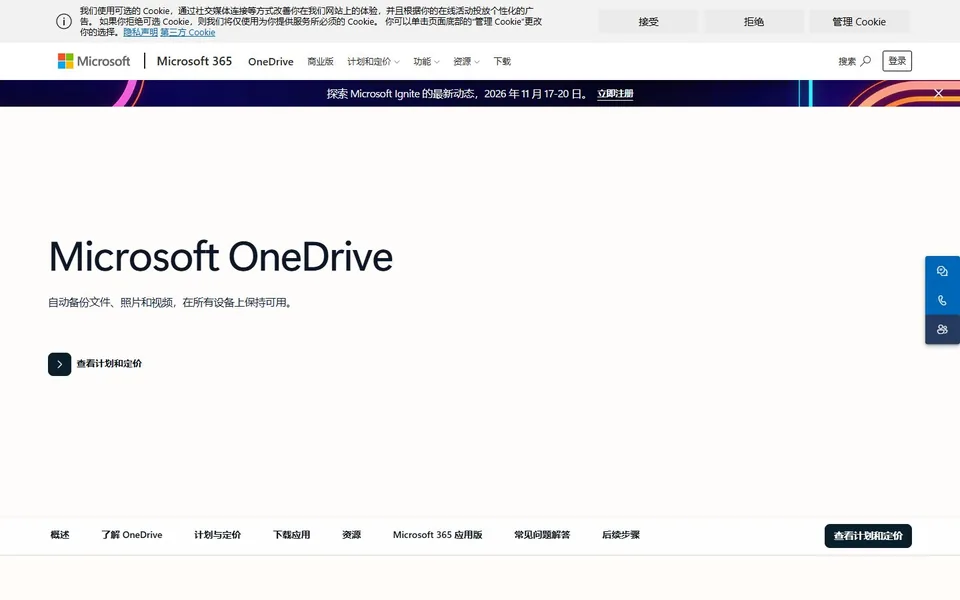Screen dimensions: 960x600
Task: Click the 登录 sign-in button
Action: coord(897,61)
